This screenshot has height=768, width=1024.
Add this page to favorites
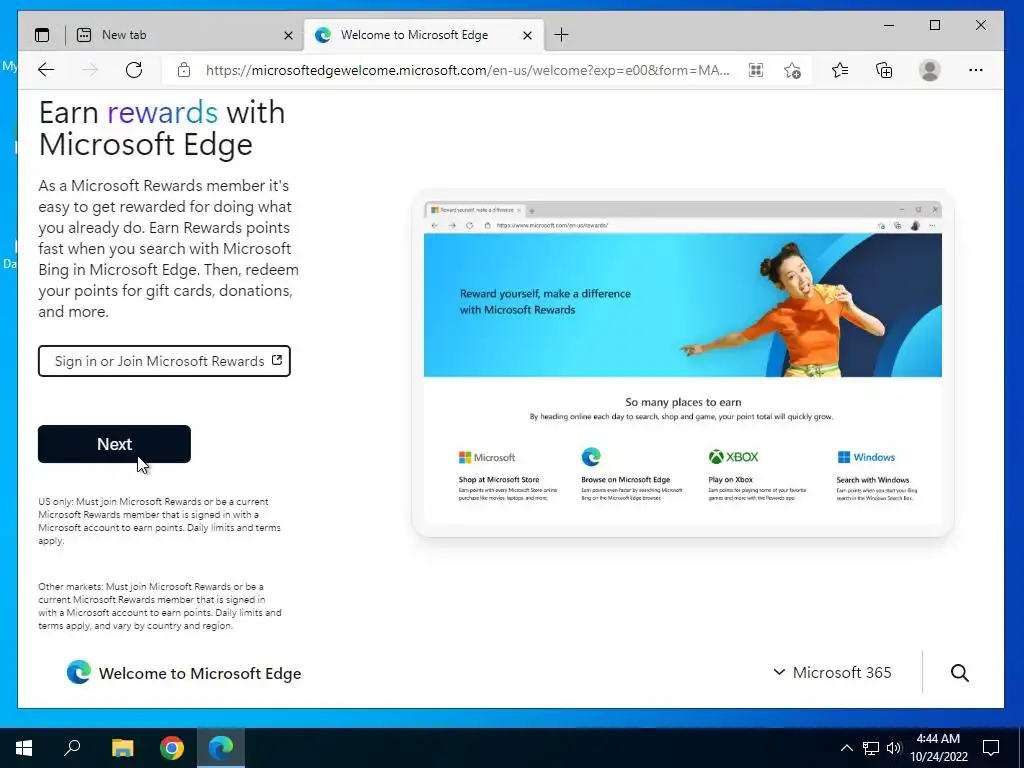coord(792,70)
